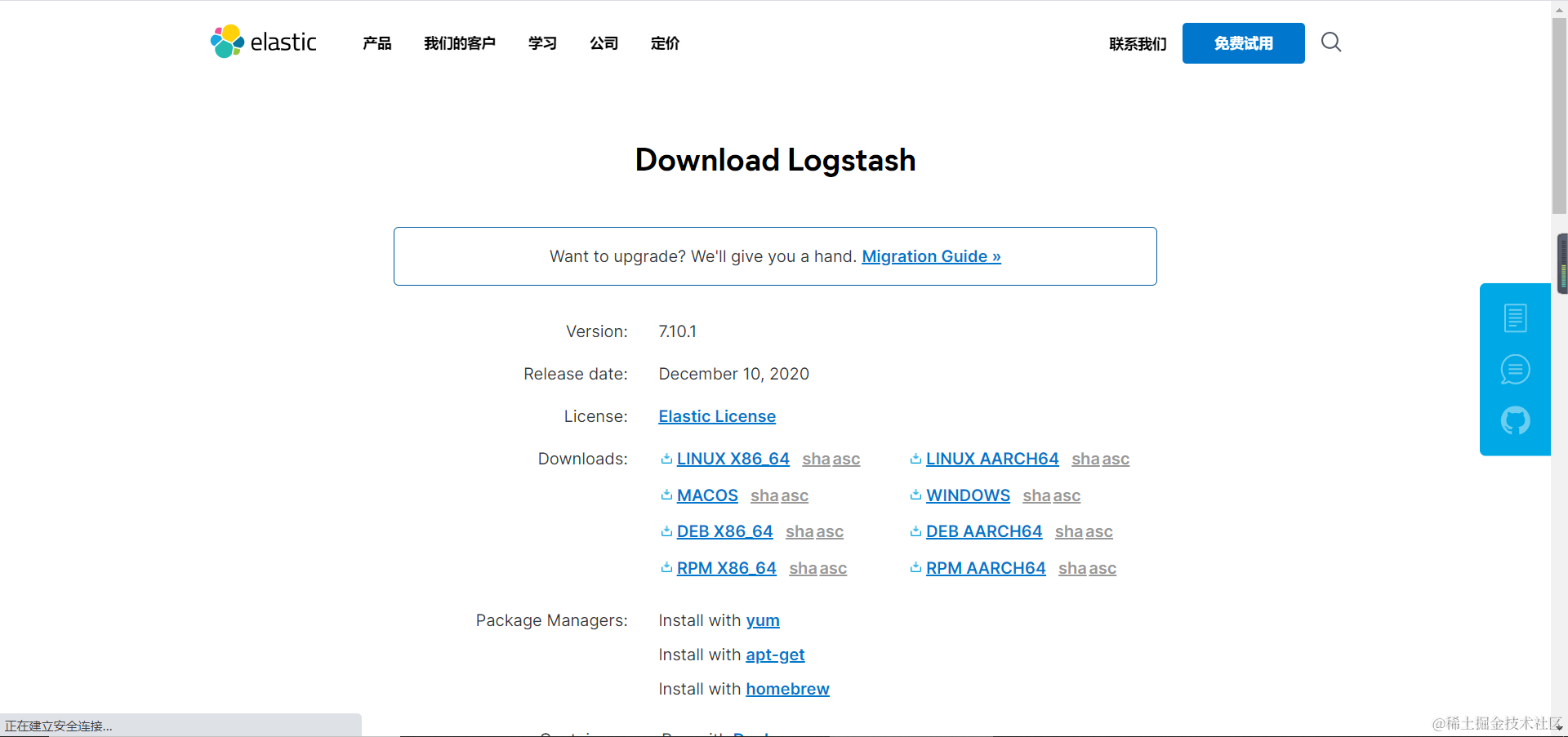Open the 我们的客户 menu
The image size is (1568, 737).
(x=460, y=43)
